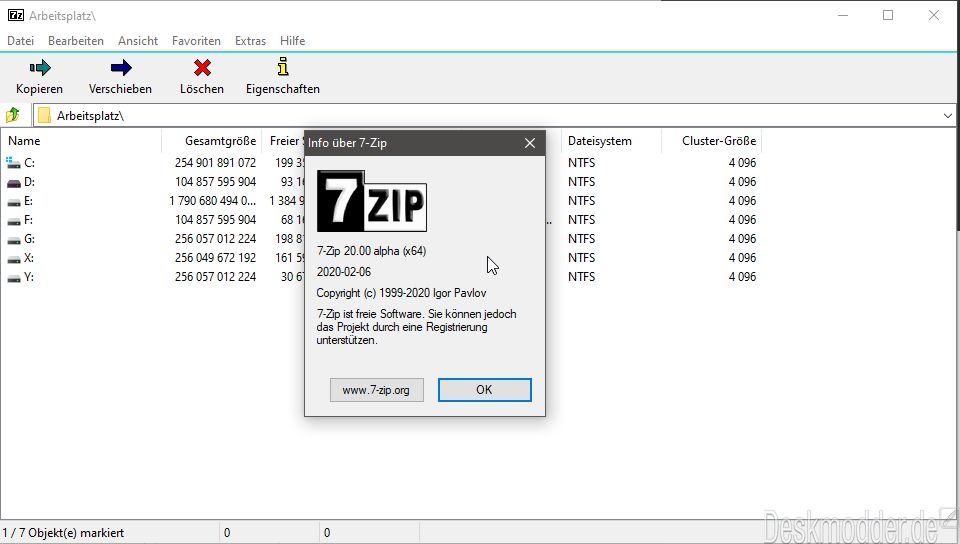Open the Hilfe menu
Viewport: 960px width, 544px height.
point(293,40)
